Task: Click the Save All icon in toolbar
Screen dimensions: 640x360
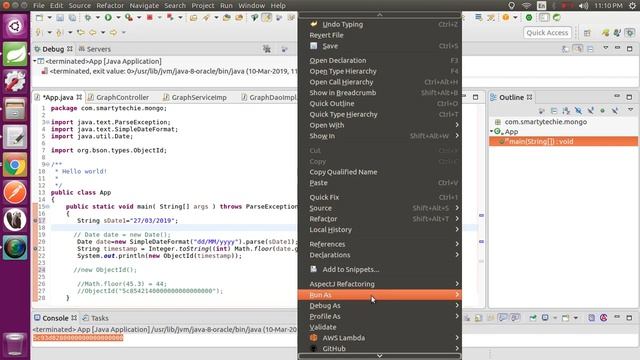Action: click(x=72, y=18)
